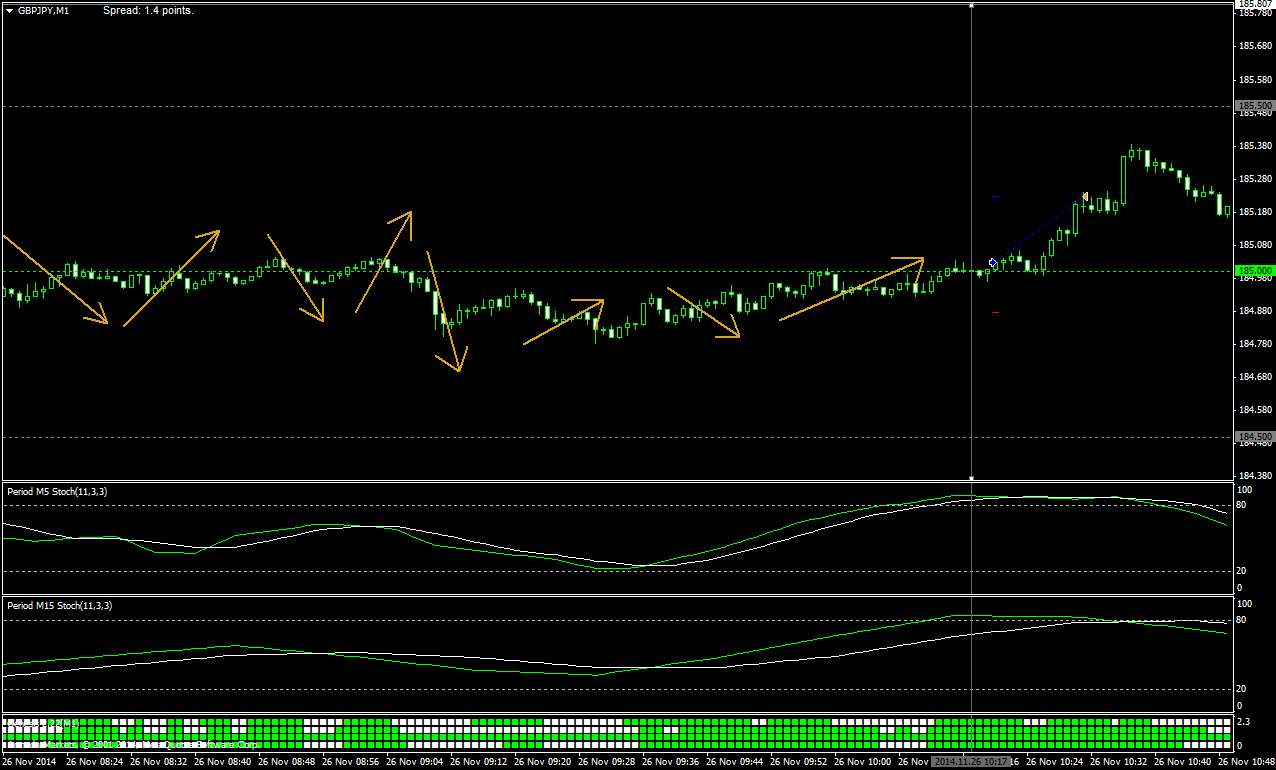Viewport: 1276px width, 770px height.
Task: Click the green 185.000 price level label
Action: (x=1255, y=270)
